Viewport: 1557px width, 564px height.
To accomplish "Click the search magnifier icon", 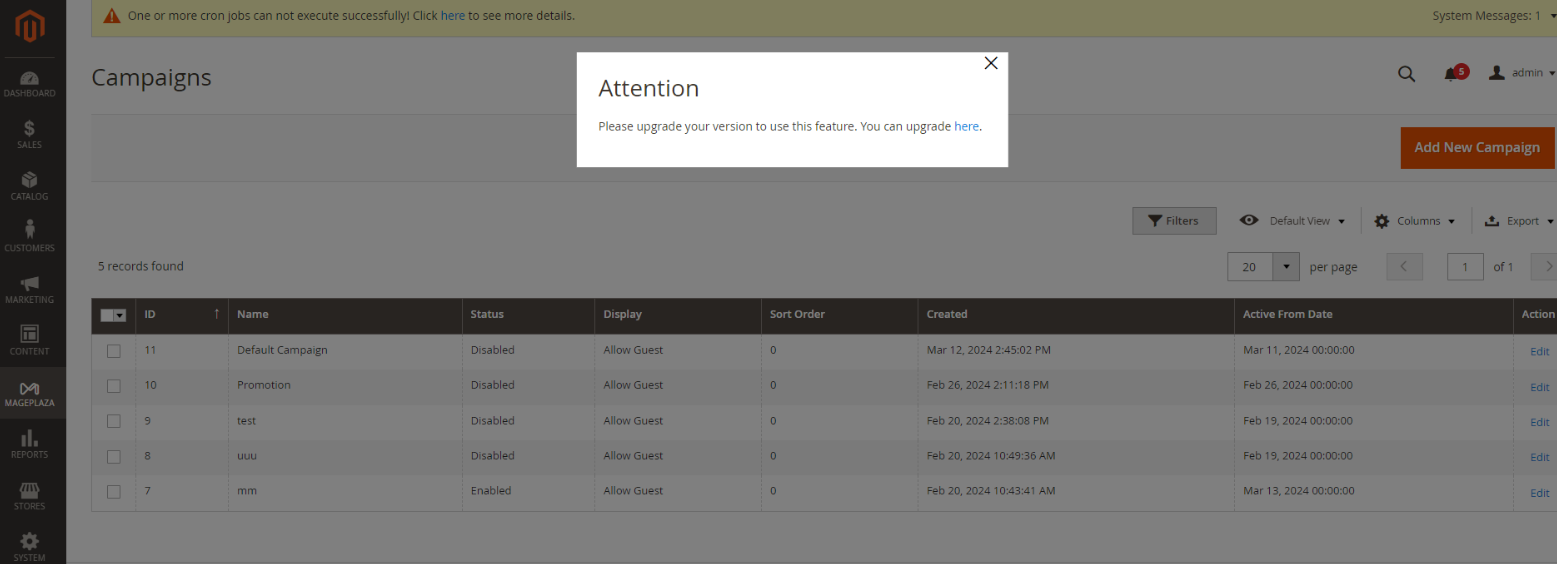I will [x=1406, y=74].
